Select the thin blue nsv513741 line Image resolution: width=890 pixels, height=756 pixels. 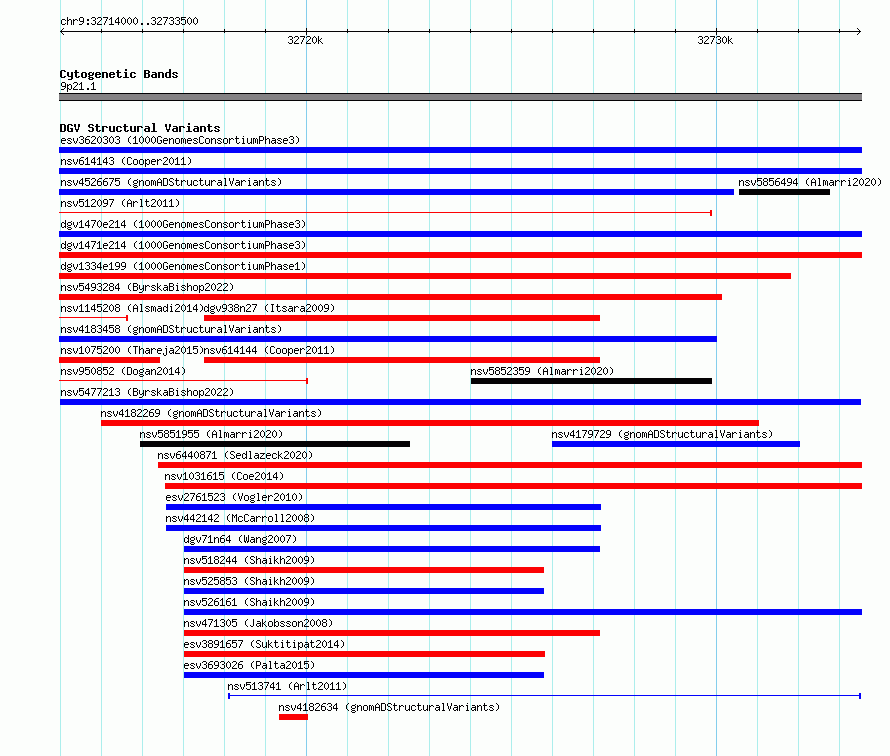[x=544, y=696]
